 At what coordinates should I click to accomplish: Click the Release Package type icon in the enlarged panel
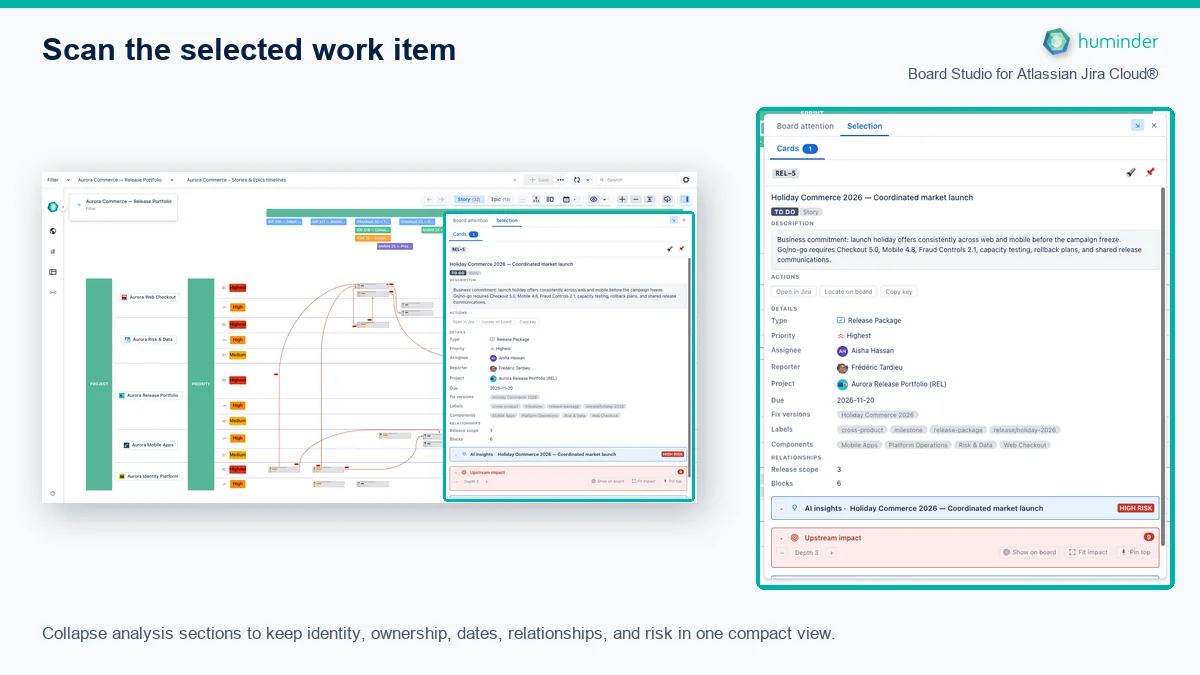pyautogui.click(x=841, y=320)
